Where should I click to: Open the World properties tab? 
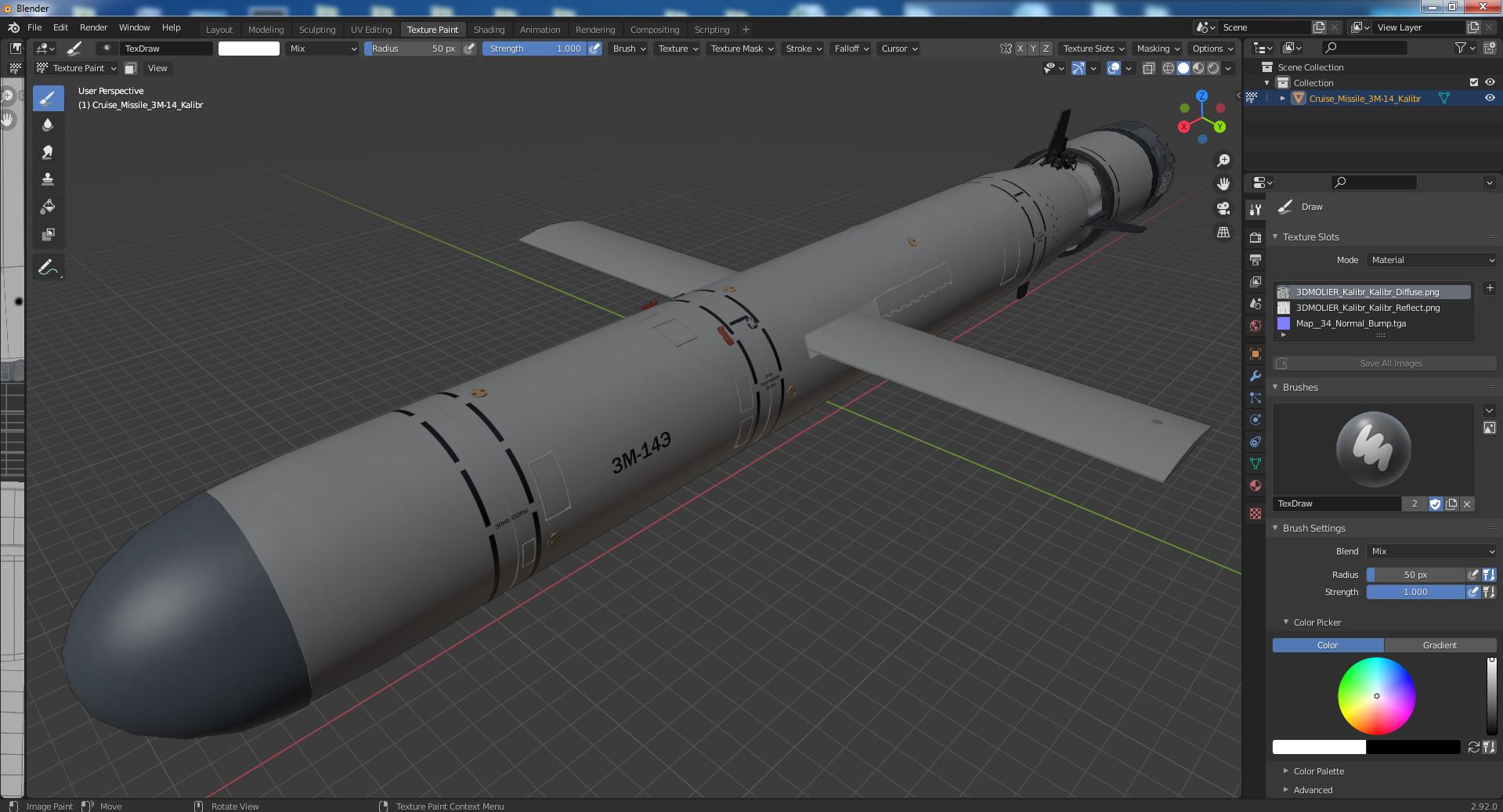[1256, 326]
